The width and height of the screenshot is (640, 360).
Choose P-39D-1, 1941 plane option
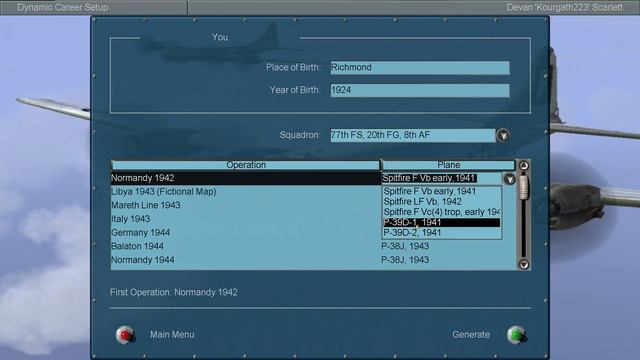[x=442, y=222]
